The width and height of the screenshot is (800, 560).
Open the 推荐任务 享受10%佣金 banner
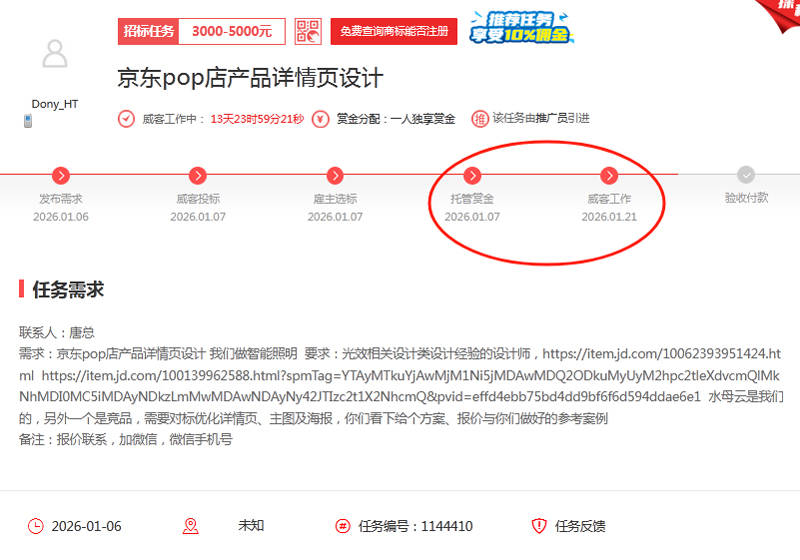521,27
